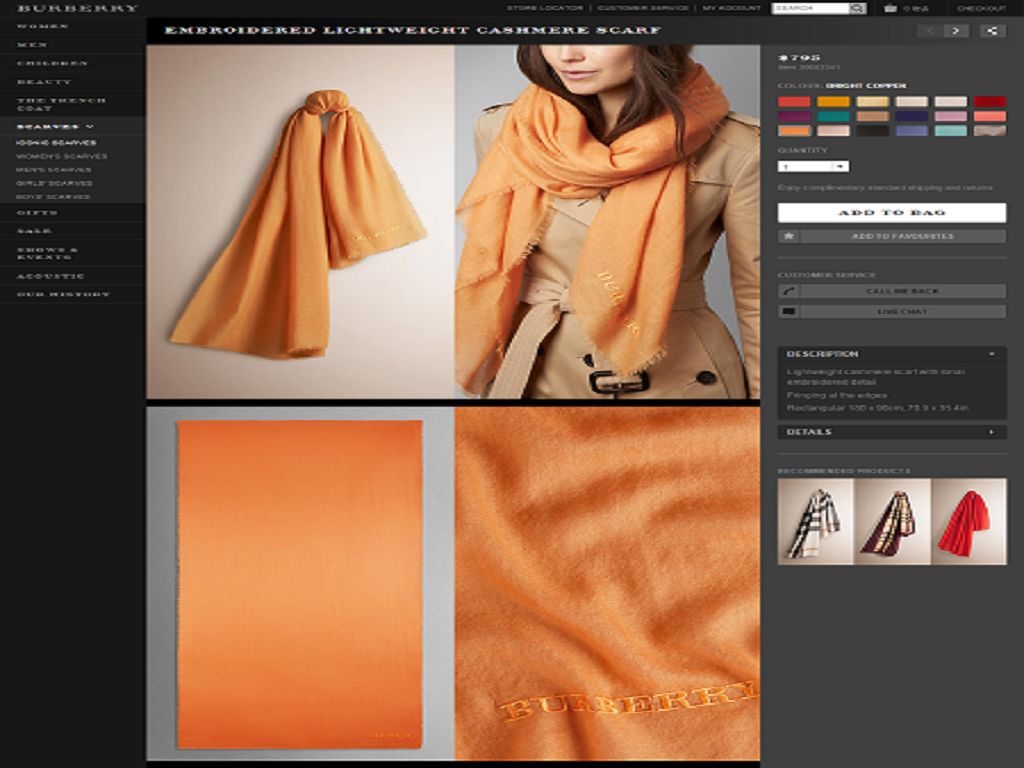This screenshot has width=1024, height=768.
Task: Click Store Locator link
Action: click(x=545, y=8)
